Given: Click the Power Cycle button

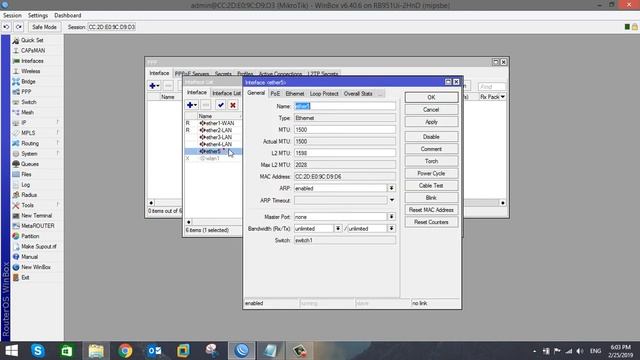Looking at the screenshot, I should 431,173.
